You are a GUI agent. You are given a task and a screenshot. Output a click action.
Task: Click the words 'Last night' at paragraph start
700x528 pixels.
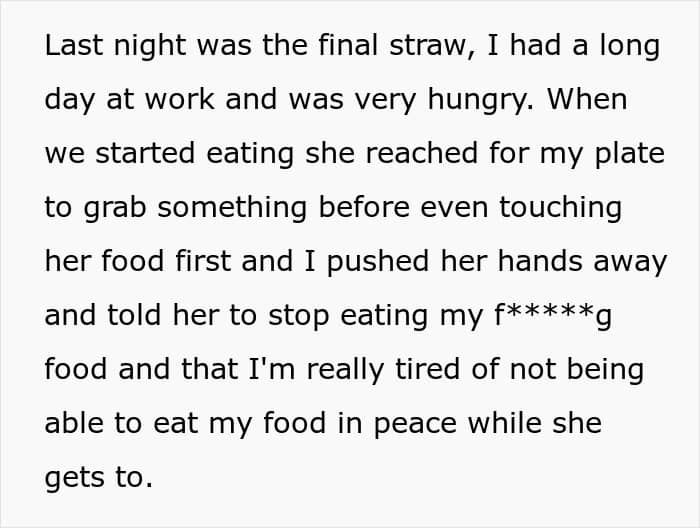[115, 46]
